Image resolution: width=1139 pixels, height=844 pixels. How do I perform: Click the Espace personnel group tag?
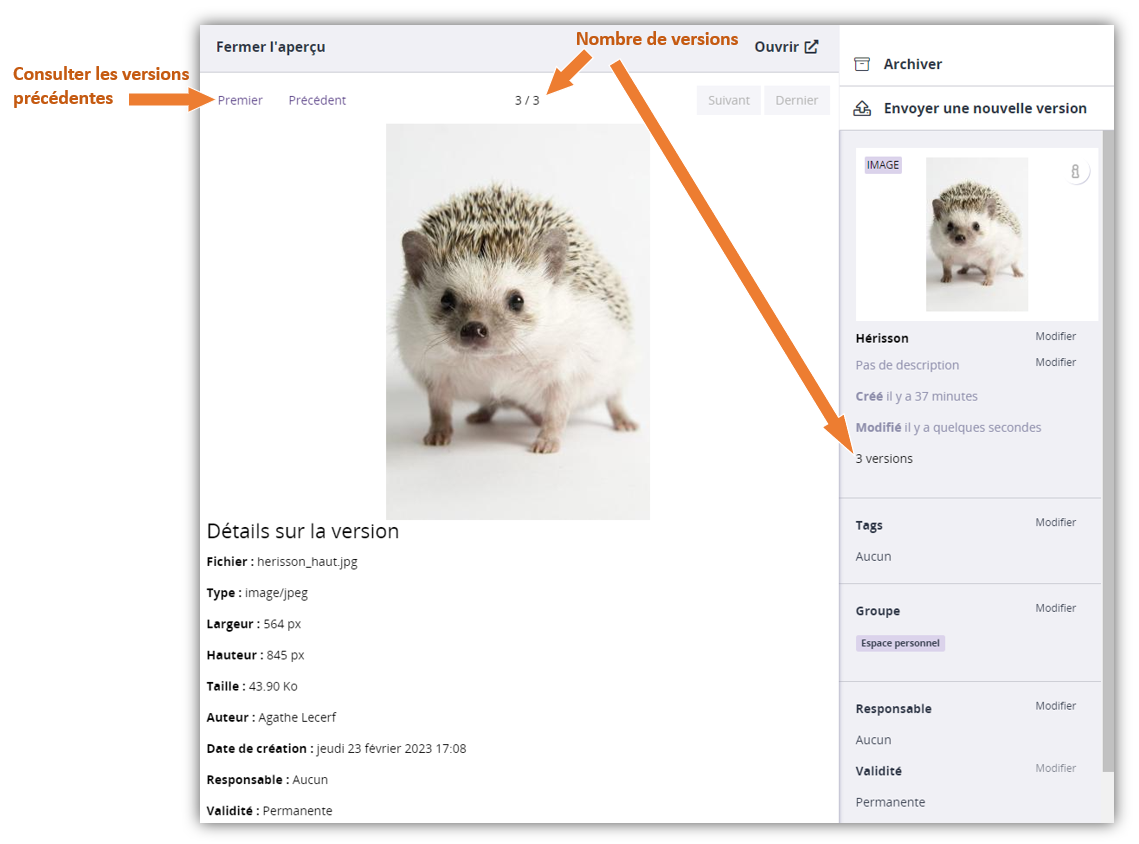point(900,643)
